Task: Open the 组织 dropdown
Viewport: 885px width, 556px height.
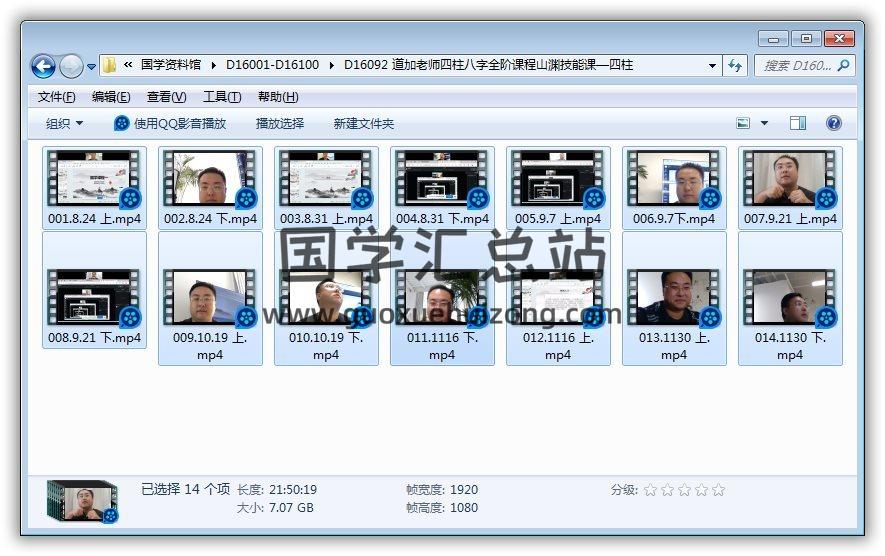Action: tap(64, 124)
